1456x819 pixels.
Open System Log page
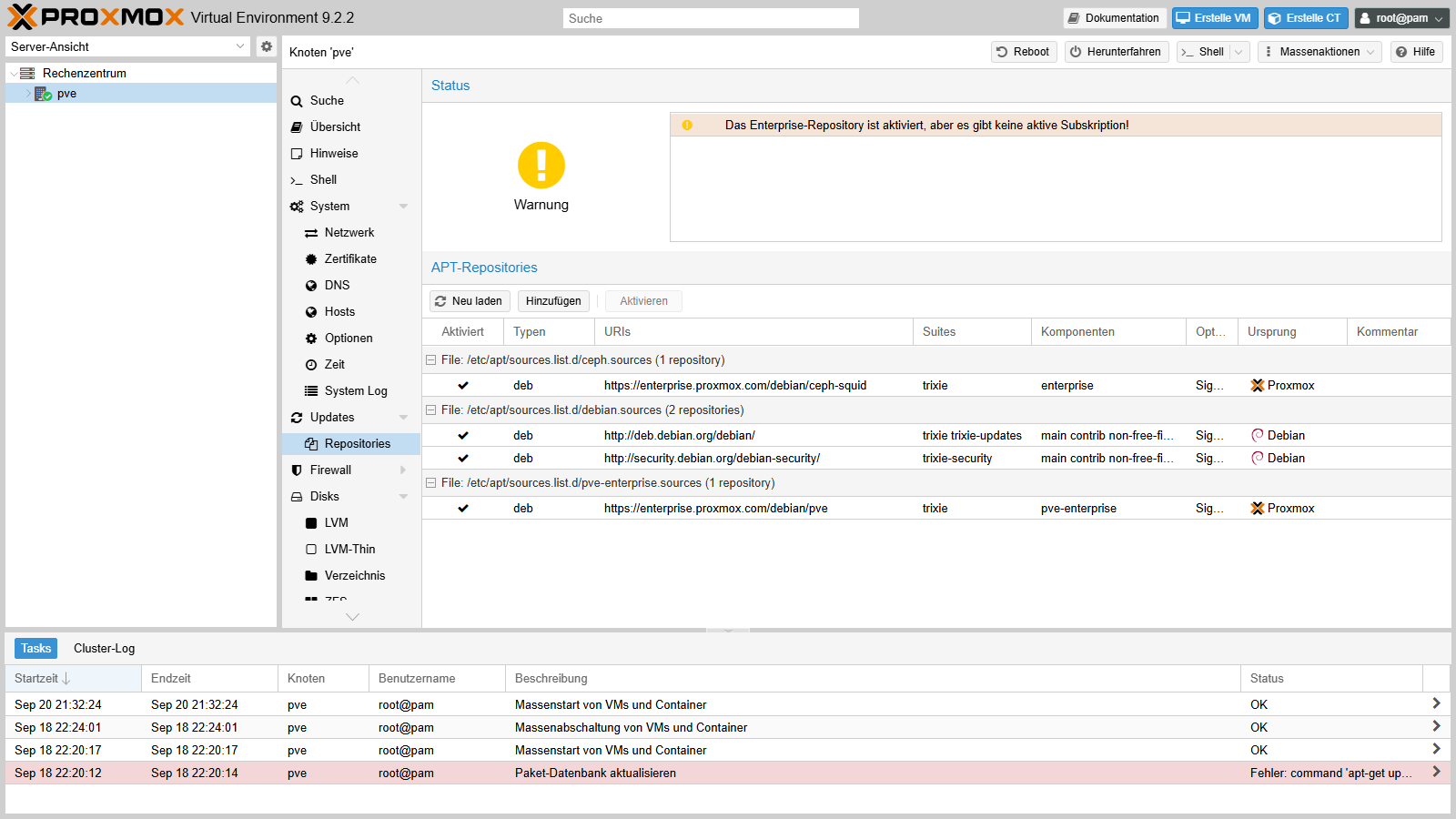[351, 390]
